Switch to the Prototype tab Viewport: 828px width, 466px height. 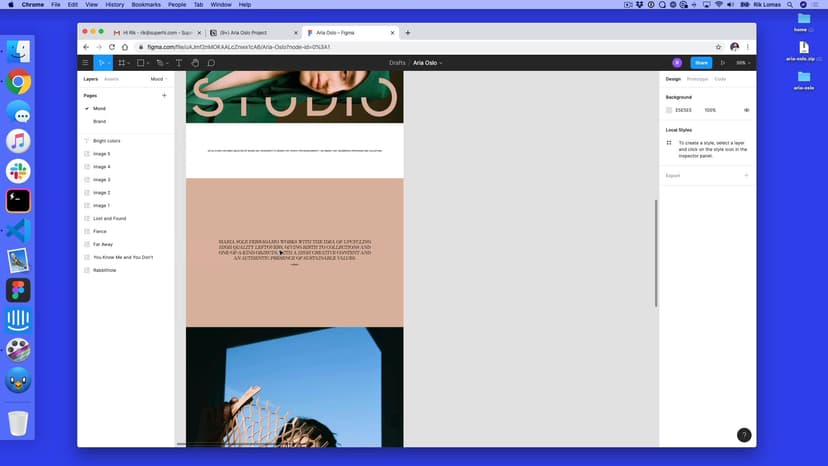(697, 79)
